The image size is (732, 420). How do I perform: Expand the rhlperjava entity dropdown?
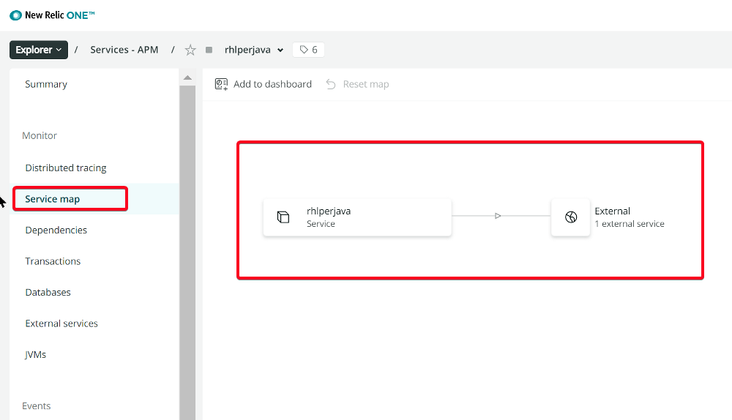pyautogui.click(x=280, y=50)
